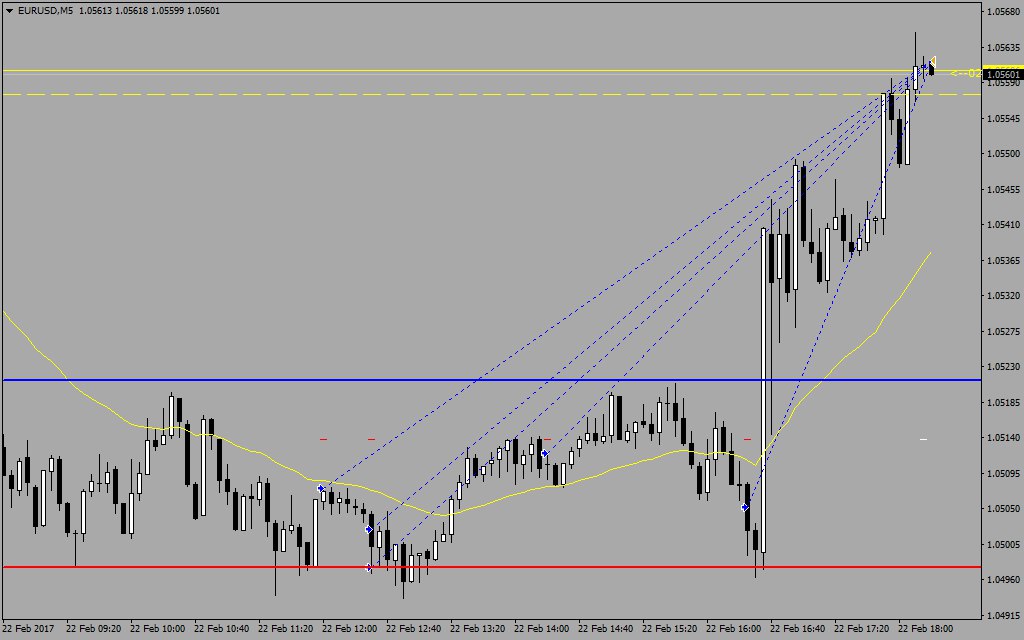Select the blue trade arrow near 16:00

pos(745,508)
